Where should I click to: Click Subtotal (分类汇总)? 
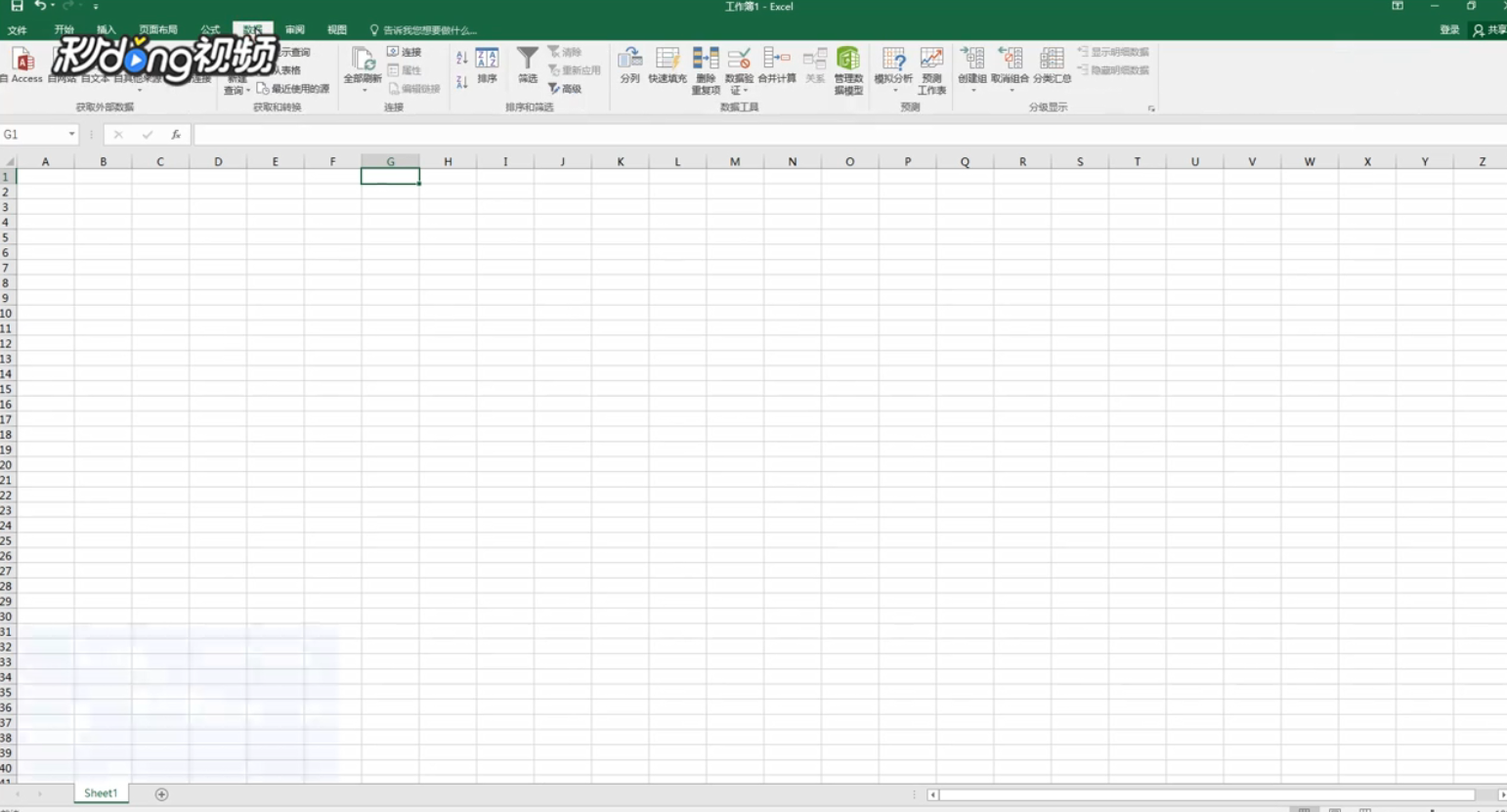click(1052, 64)
